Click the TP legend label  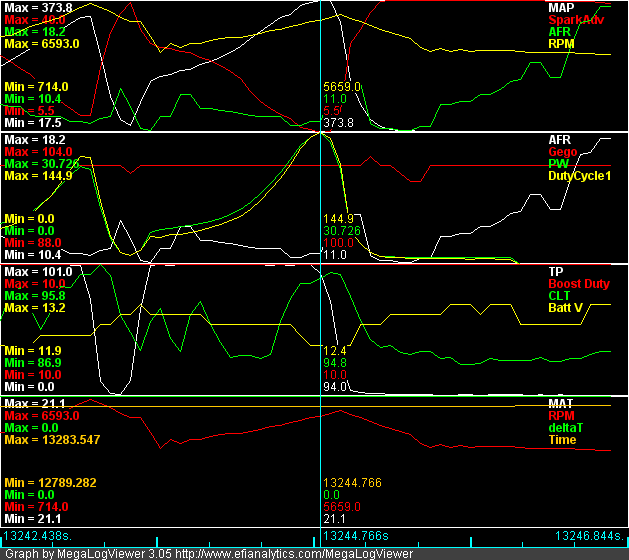pos(556,271)
